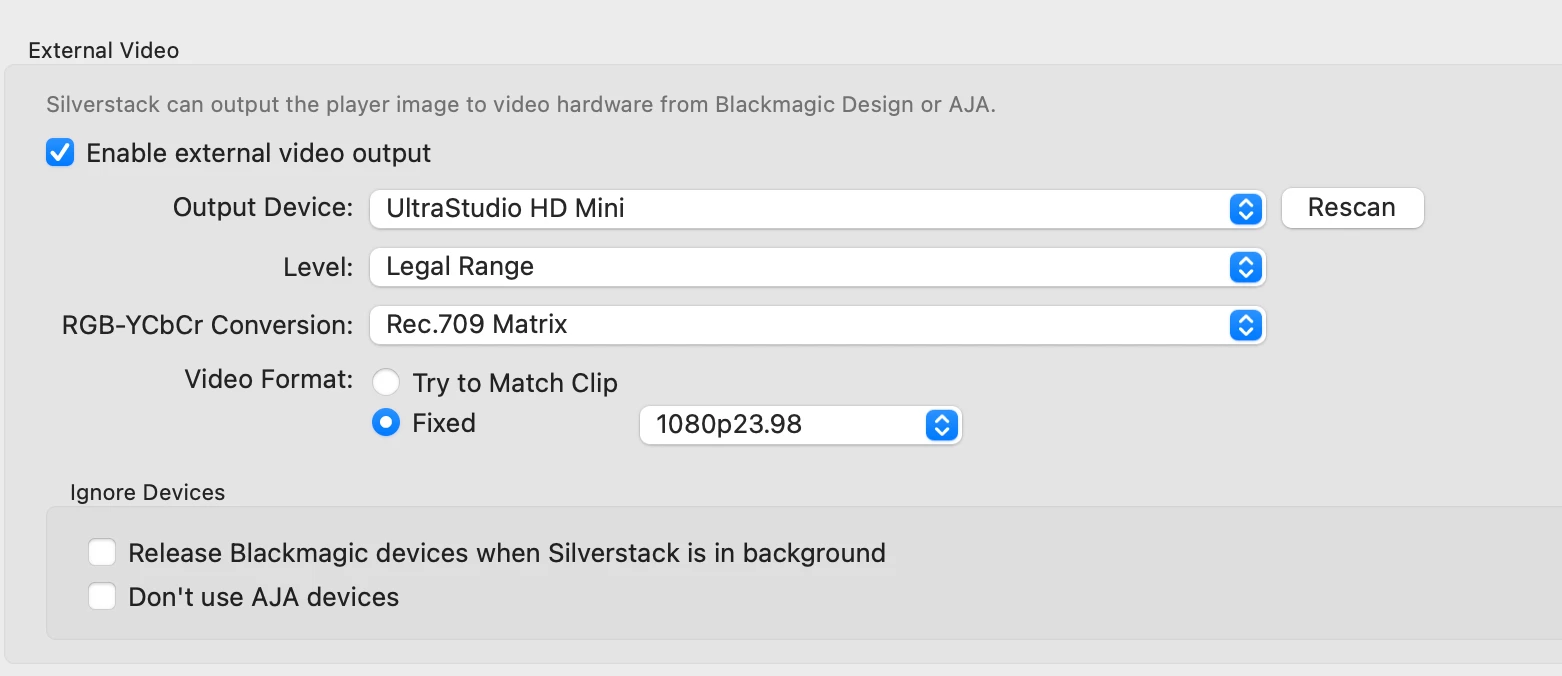
Task: Open the Output Device dropdown
Action: click(x=800, y=209)
